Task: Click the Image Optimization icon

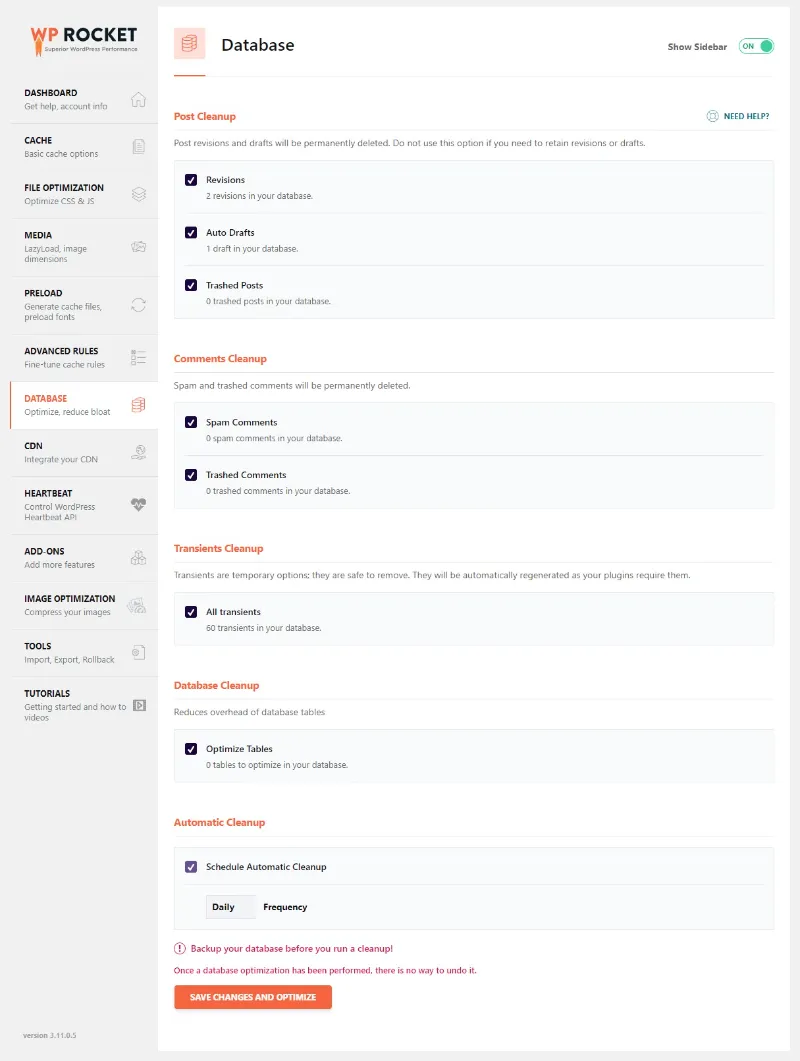Action: (139, 605)
